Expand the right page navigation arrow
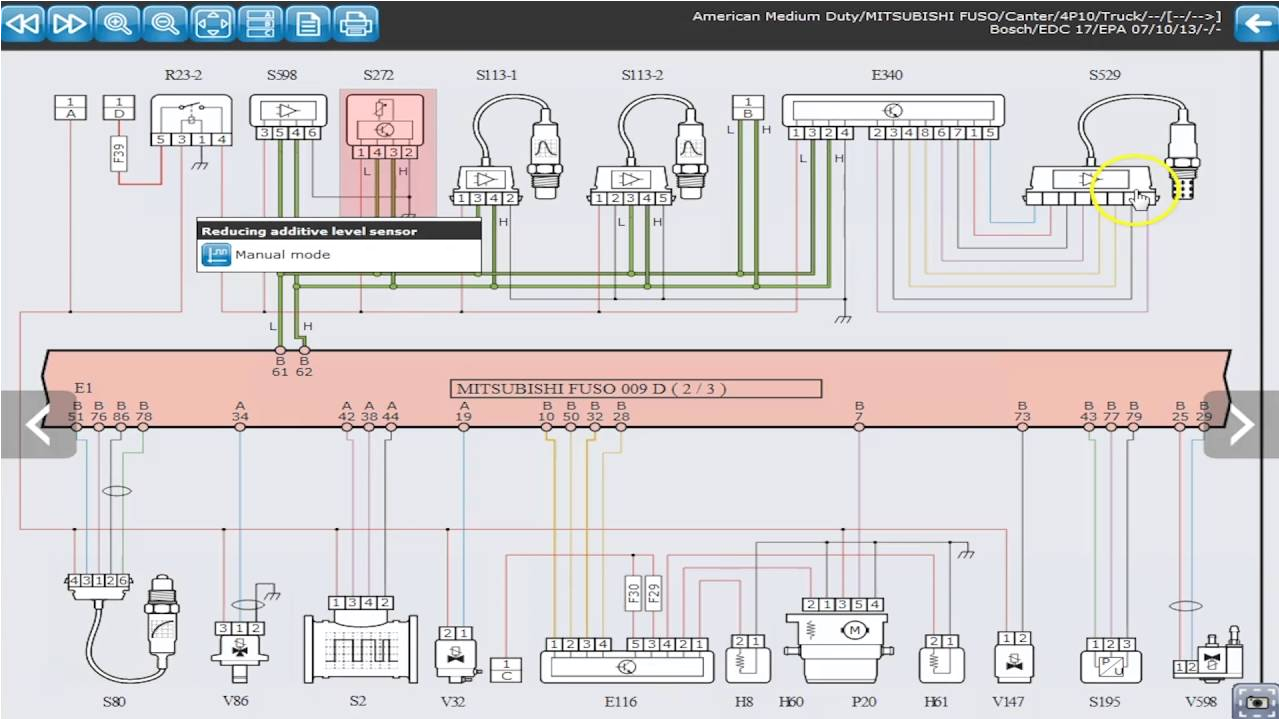This screenshot has height=720, width=1280. point(1243,425)
